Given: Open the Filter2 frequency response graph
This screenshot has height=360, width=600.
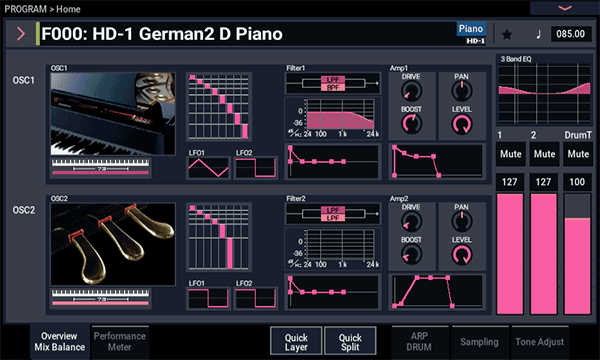Looking at the screenshot, I should tap(333, 249).
